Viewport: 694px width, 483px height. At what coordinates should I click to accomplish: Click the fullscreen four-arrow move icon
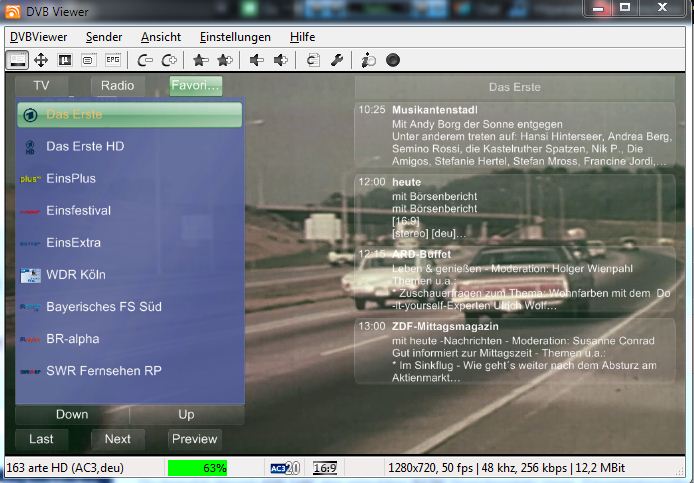click(x=41, y=60)
